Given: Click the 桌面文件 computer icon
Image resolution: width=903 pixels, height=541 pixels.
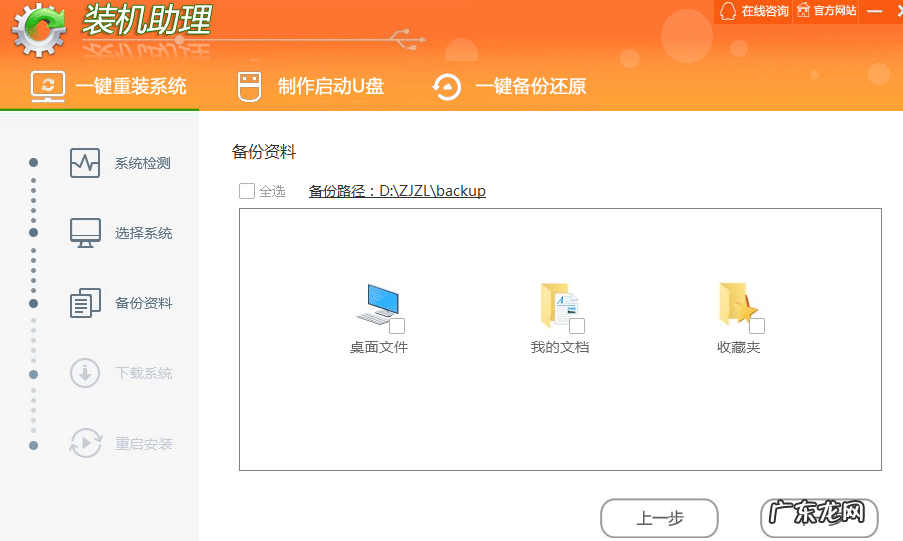Looking at the screenshot, I should tap(377, 304).
